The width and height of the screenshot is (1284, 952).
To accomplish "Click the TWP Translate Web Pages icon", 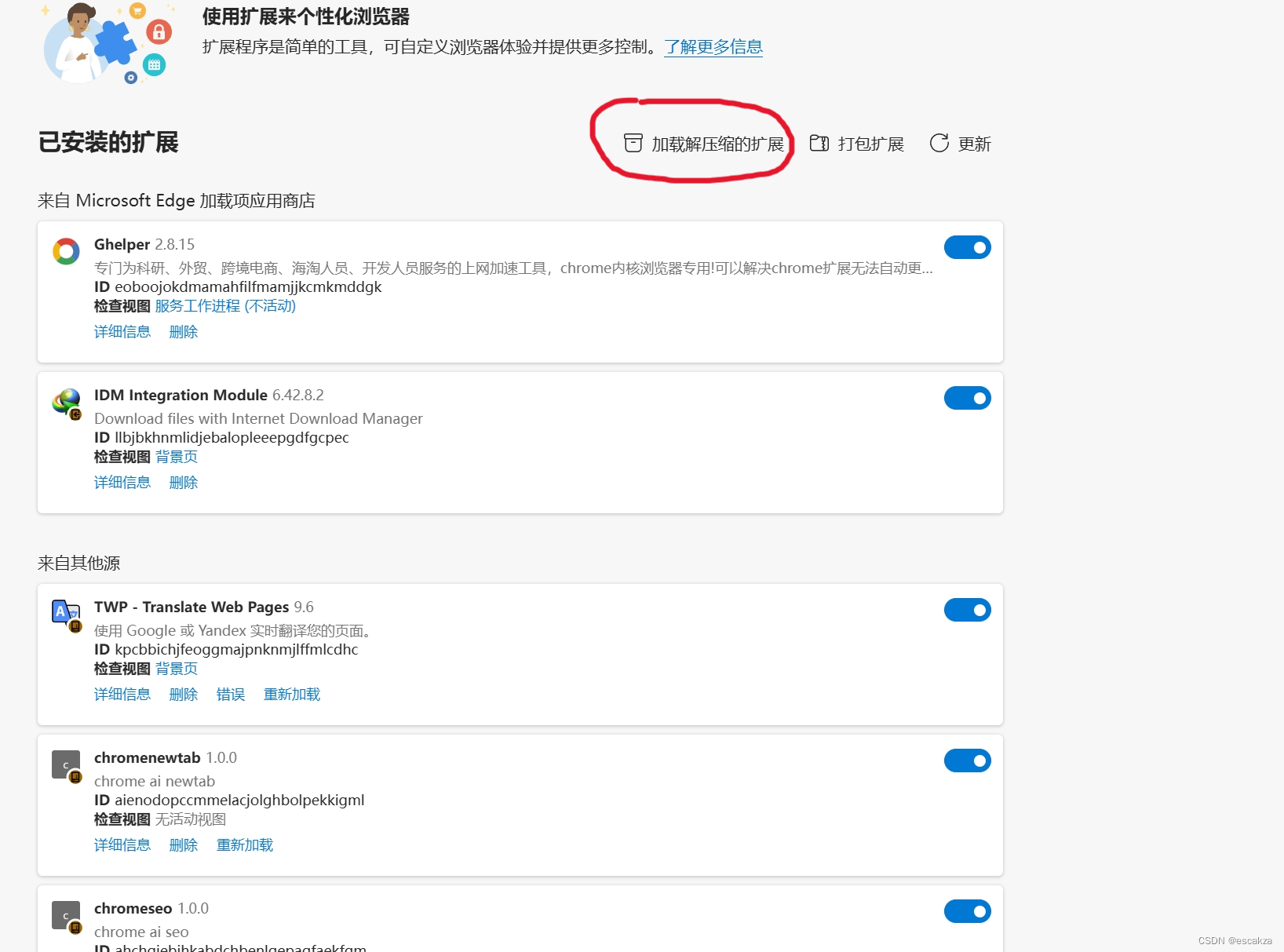I will click(67, 615).
